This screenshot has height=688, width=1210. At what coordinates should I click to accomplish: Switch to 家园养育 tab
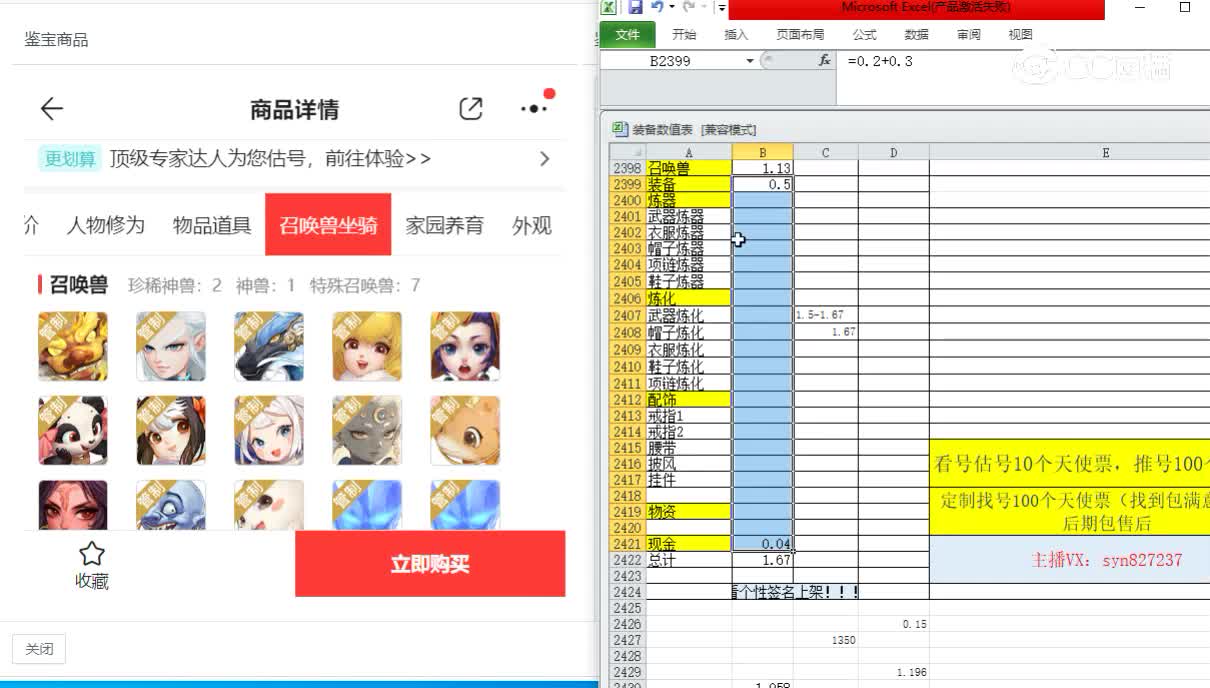(445, 225)
